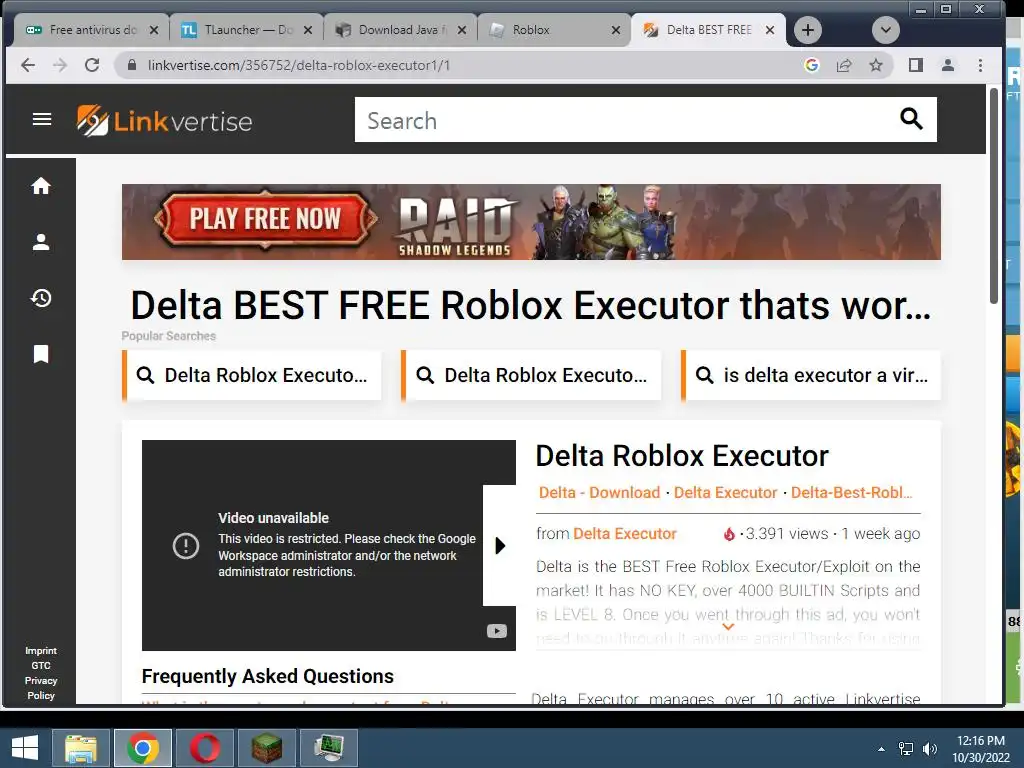Open the bookmarks icon in sidebar
1024x768 pixels.
tap(41, 354)
